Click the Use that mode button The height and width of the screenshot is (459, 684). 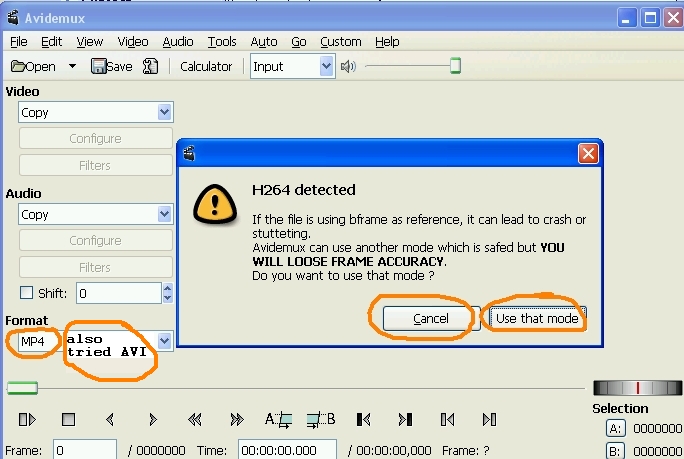click(537, 319)
